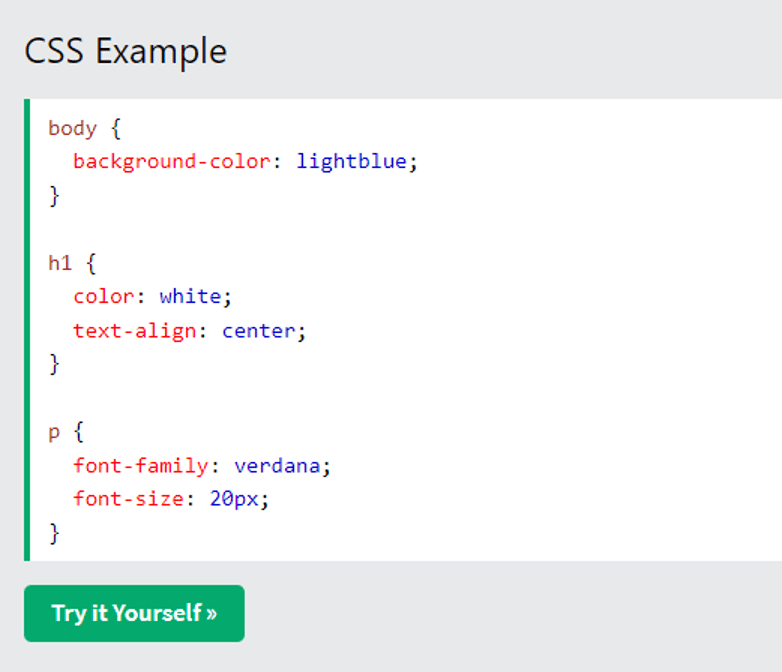
Task: Click the text-align property name
Action: (x=135, y=331)
